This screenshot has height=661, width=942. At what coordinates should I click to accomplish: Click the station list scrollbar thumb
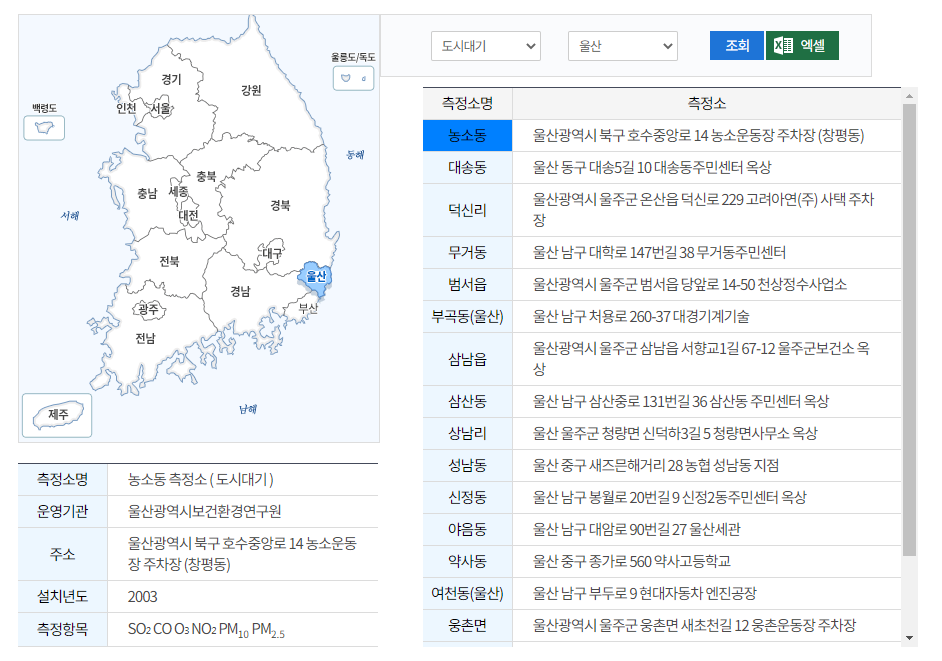click(x=910, y=330)
